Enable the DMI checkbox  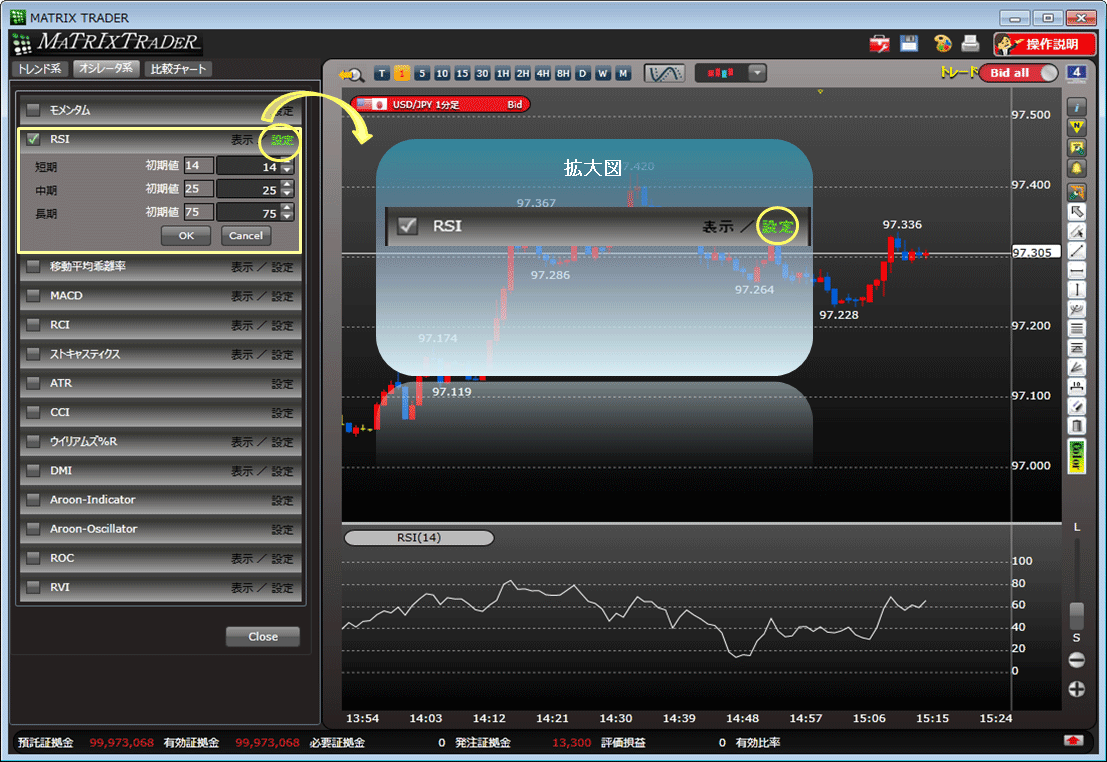click(33, 470)
